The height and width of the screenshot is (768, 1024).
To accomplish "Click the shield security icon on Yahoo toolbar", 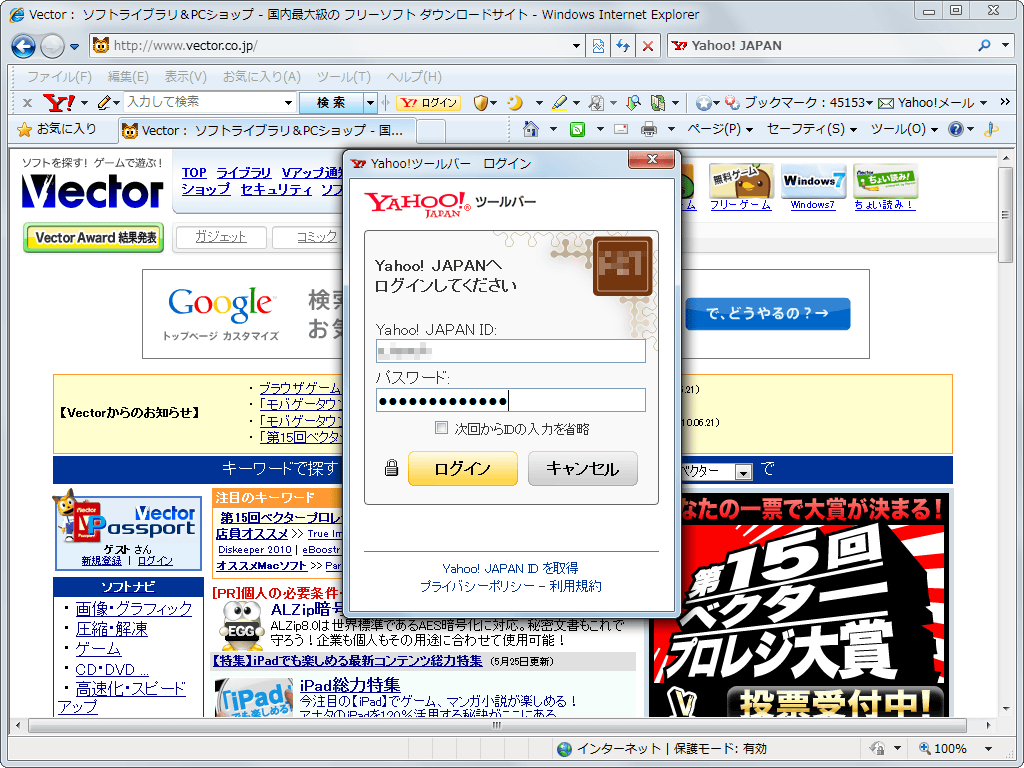I will (x=481, y=103).
